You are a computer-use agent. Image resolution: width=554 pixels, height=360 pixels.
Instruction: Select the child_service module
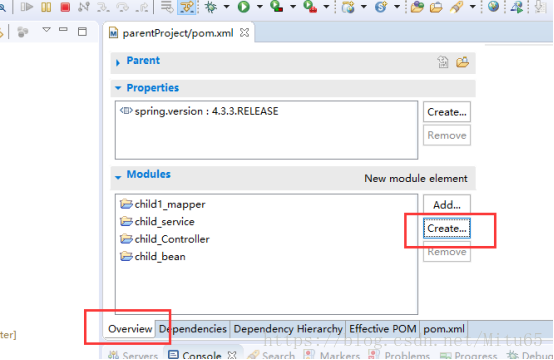click(157, 222)
